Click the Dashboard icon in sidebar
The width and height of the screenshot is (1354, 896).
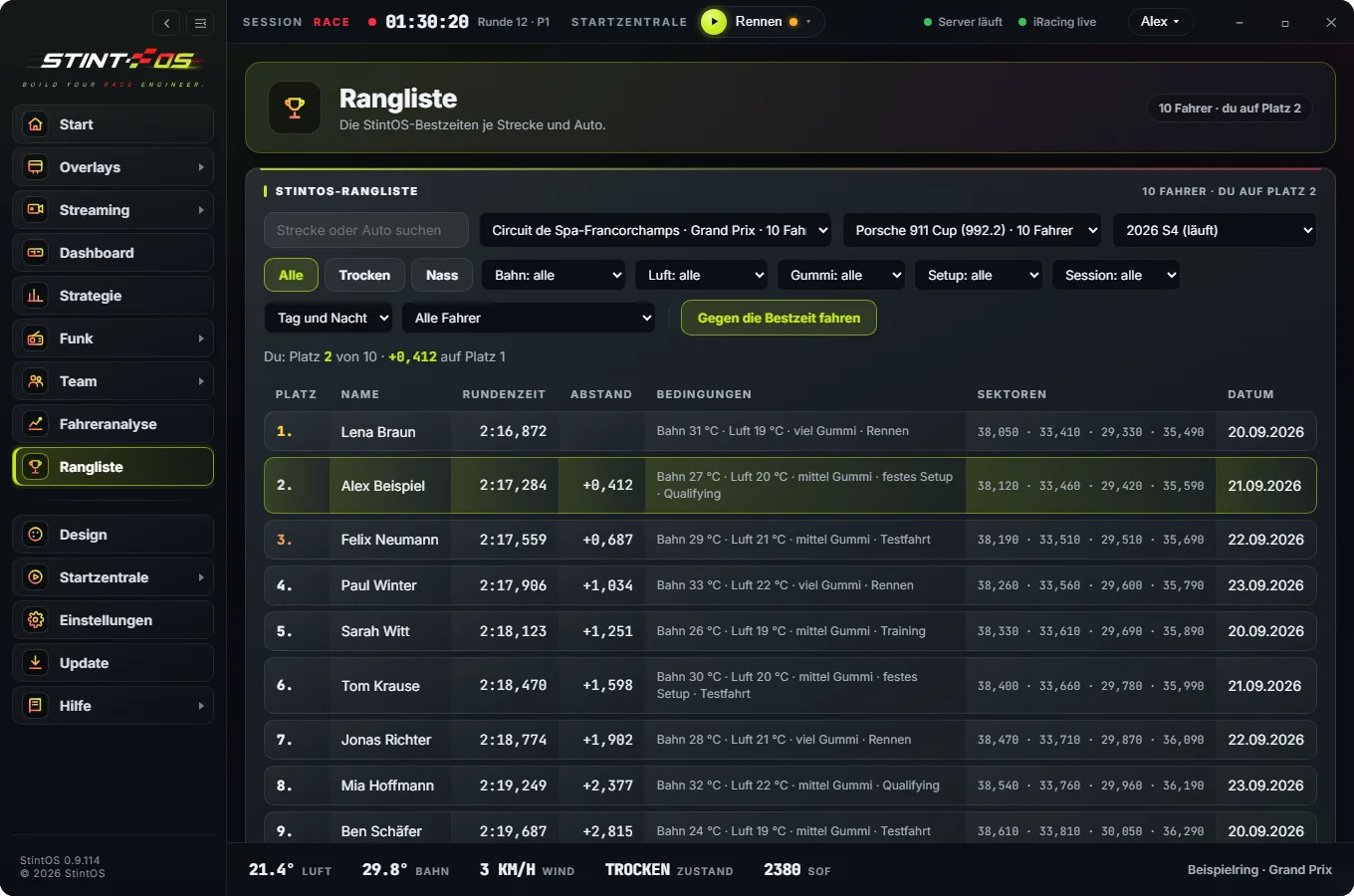pyautogui.click(x=36, y=253)
